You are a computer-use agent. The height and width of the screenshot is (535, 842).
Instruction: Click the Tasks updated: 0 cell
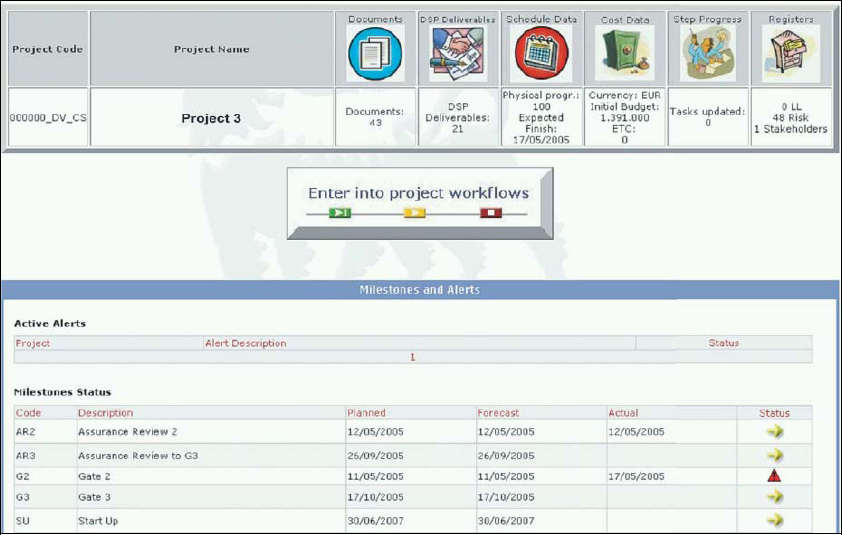(x=708, y=118)
